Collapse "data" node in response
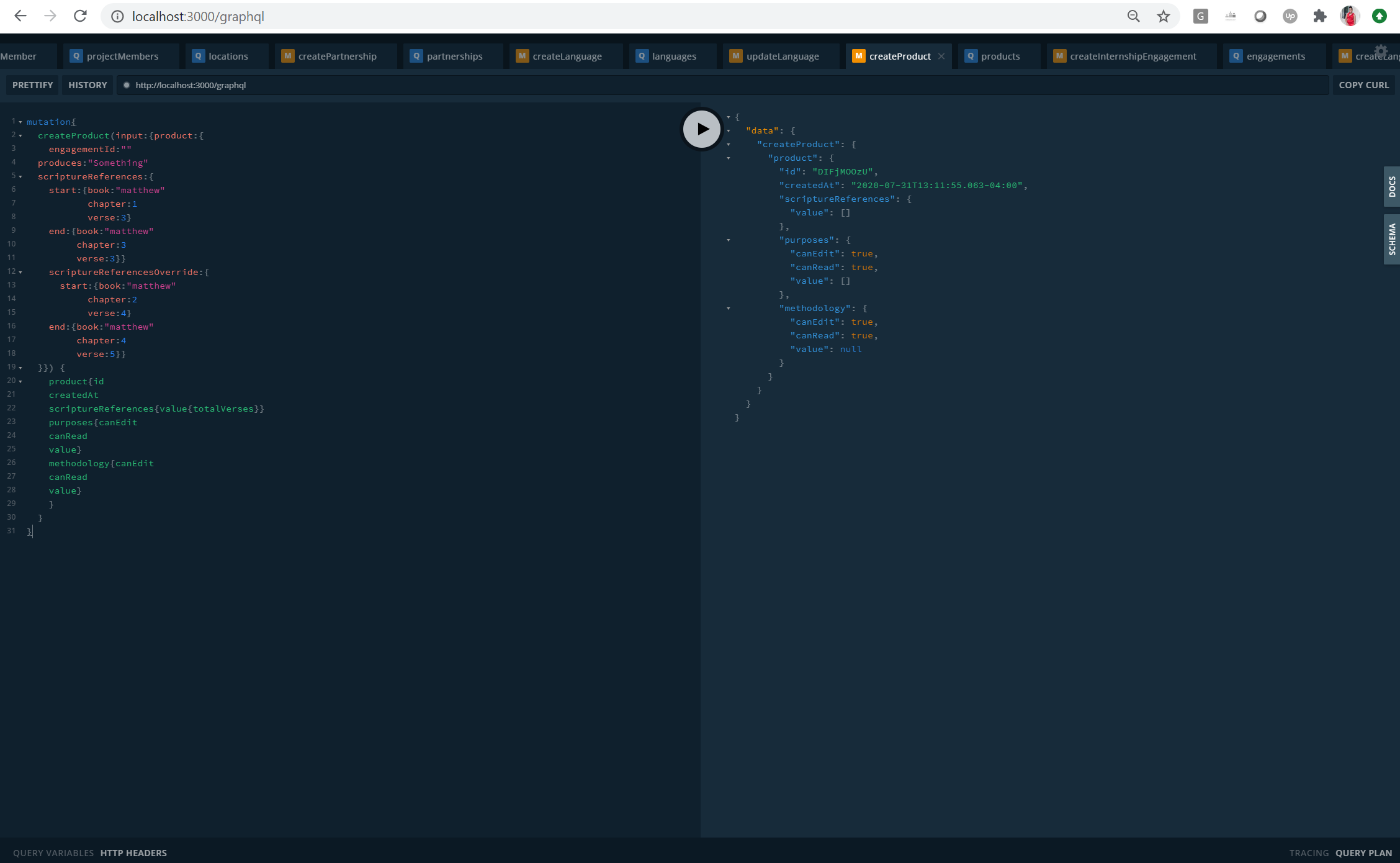 tap(729, 131)
